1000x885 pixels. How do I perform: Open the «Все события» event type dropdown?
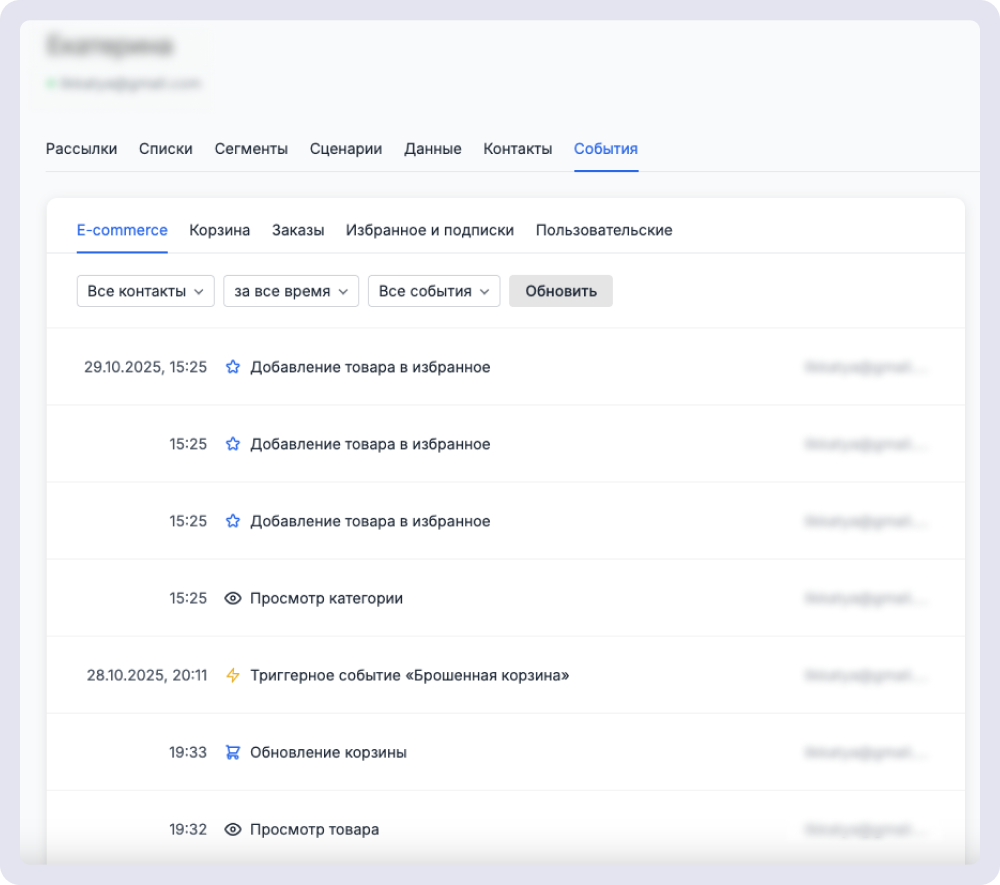point(433,291)
